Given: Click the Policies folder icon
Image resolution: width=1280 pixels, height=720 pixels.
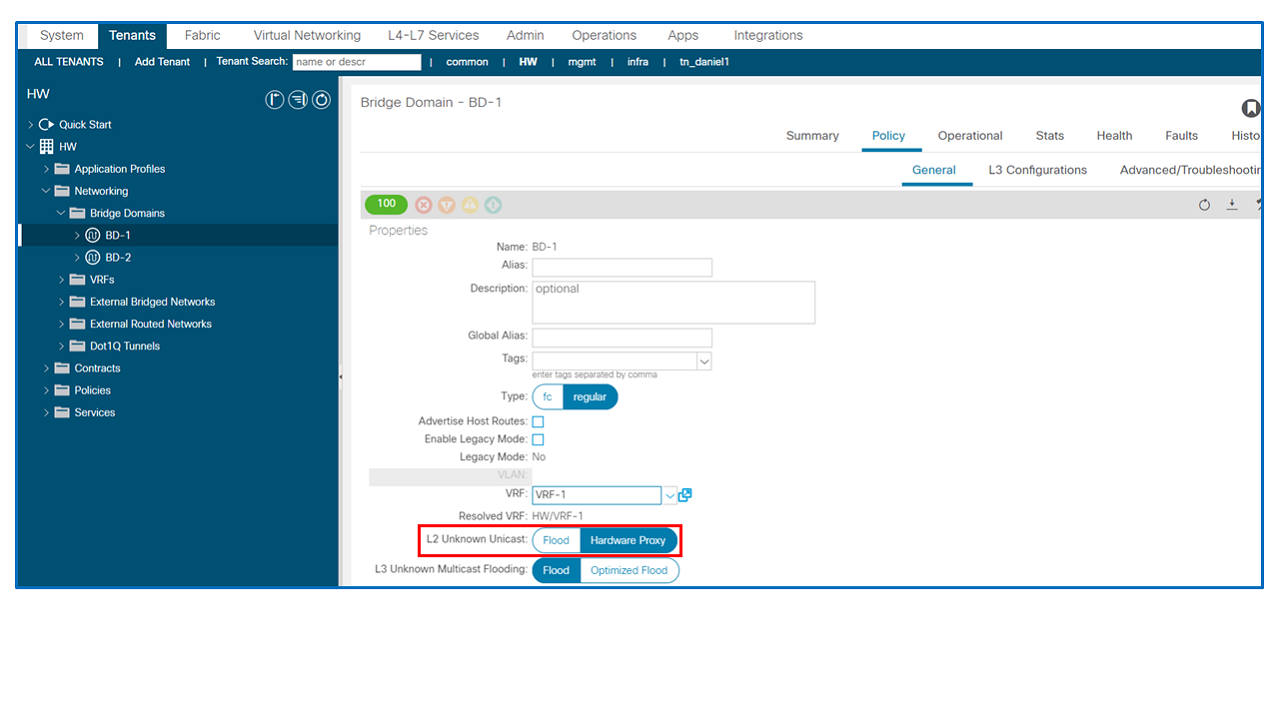Looking at the screenshot, I should (62, 390).
